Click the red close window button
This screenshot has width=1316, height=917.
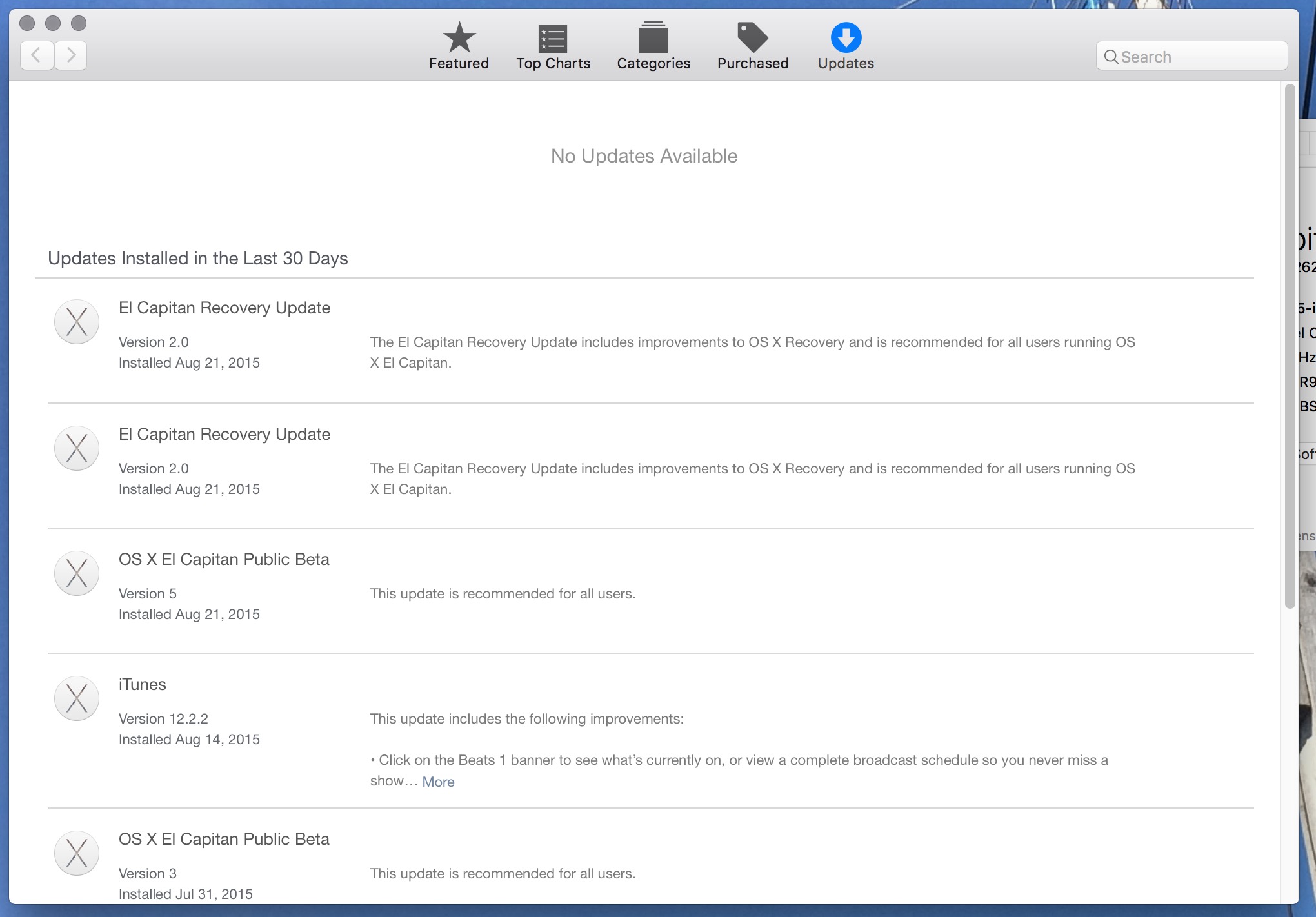(27, 23)
